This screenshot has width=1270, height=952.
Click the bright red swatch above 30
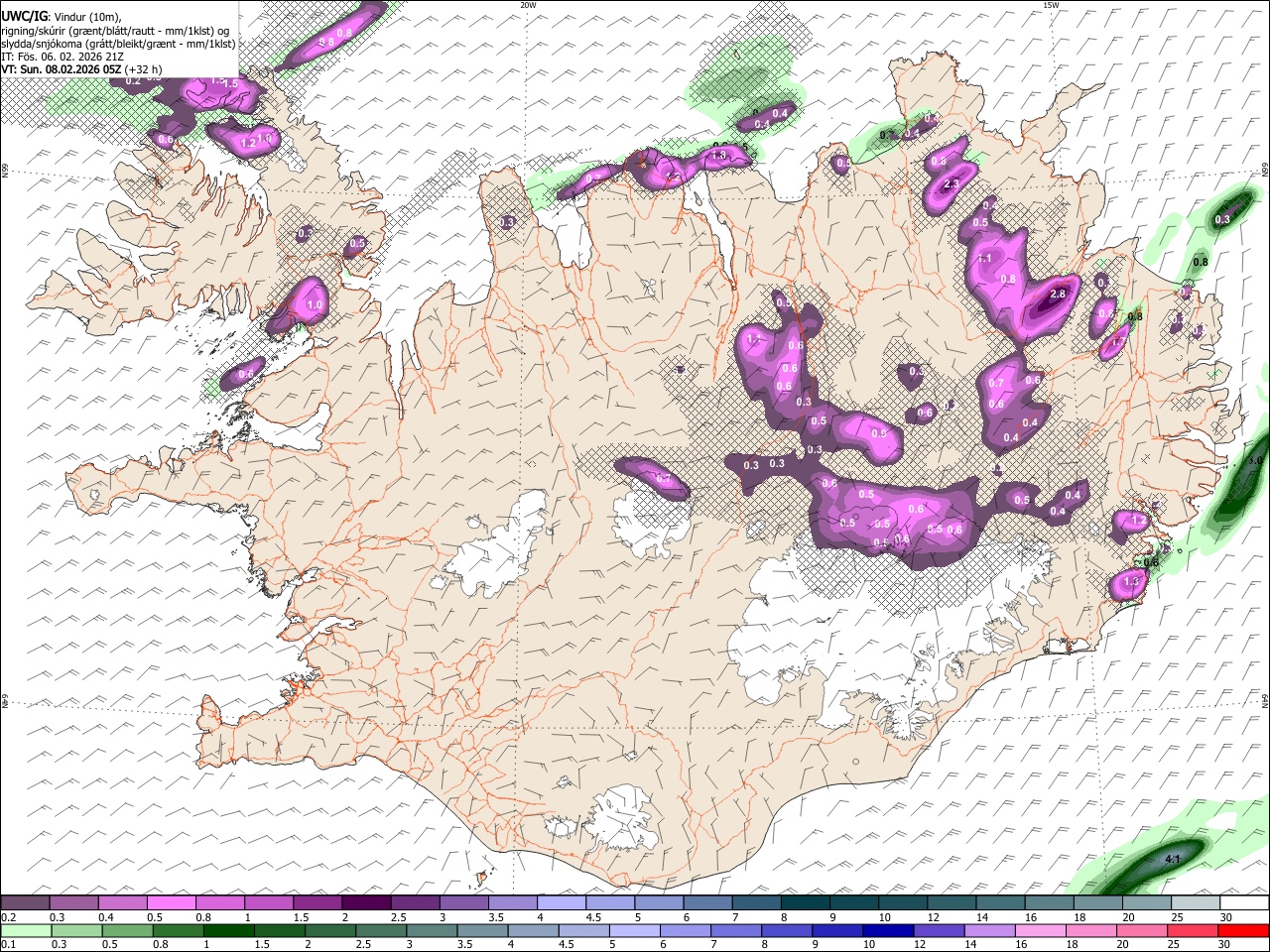click(1243, 930)
